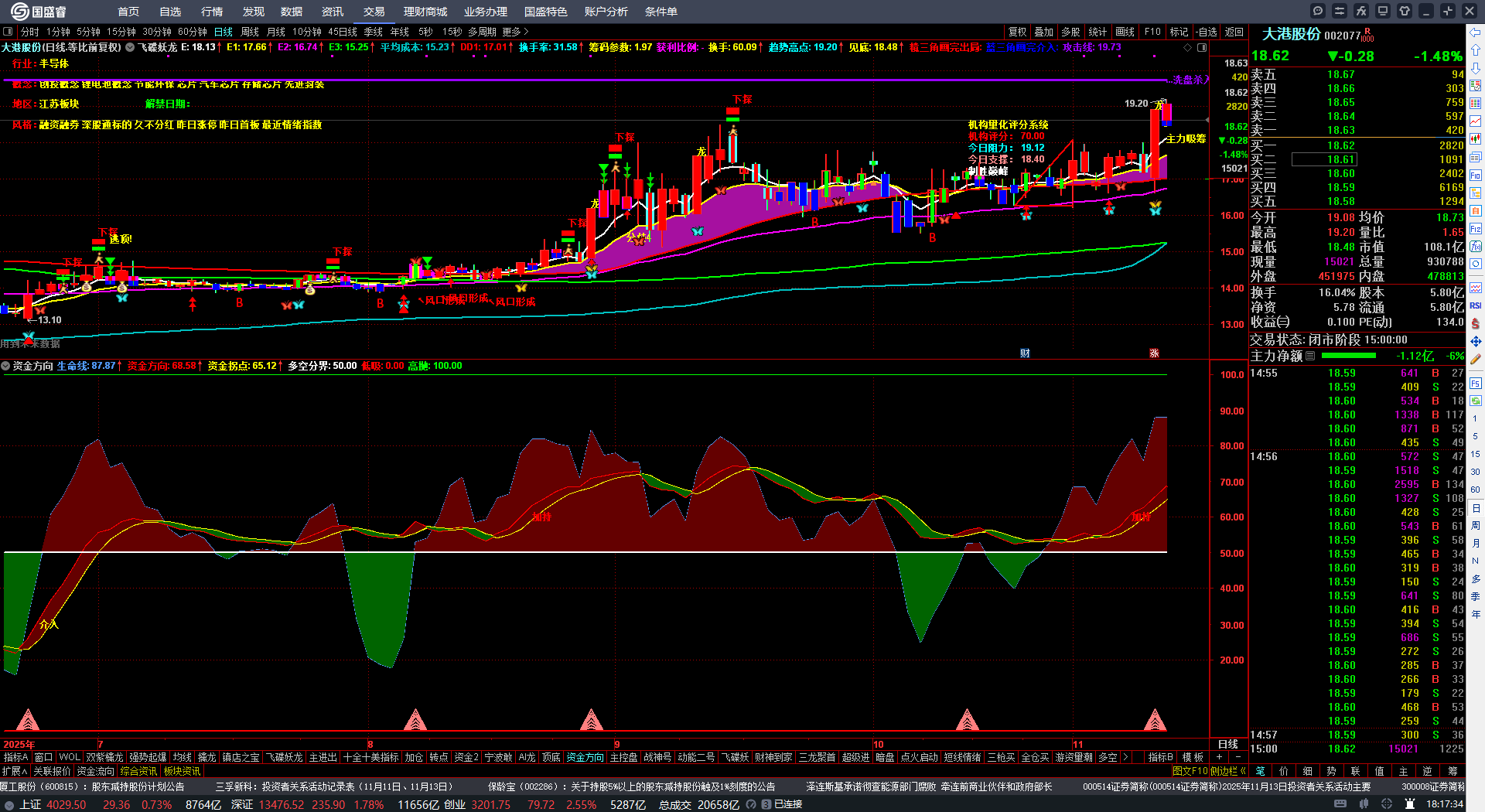Click the settings sliders icon in title bar
1485x812 pixels.
point(1340,11)
